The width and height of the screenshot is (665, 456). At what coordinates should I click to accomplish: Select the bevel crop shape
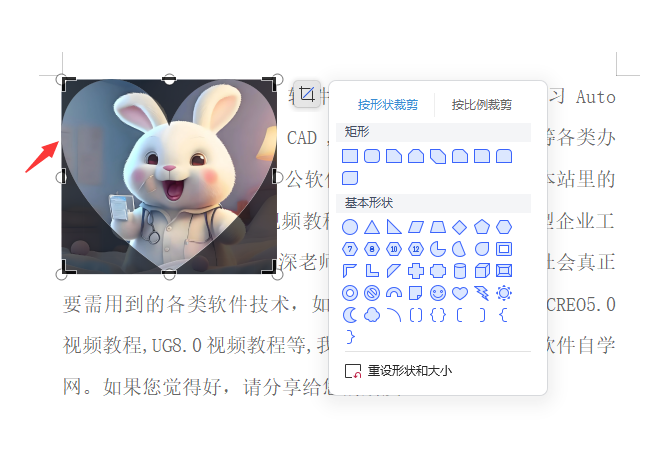point(504,271)
